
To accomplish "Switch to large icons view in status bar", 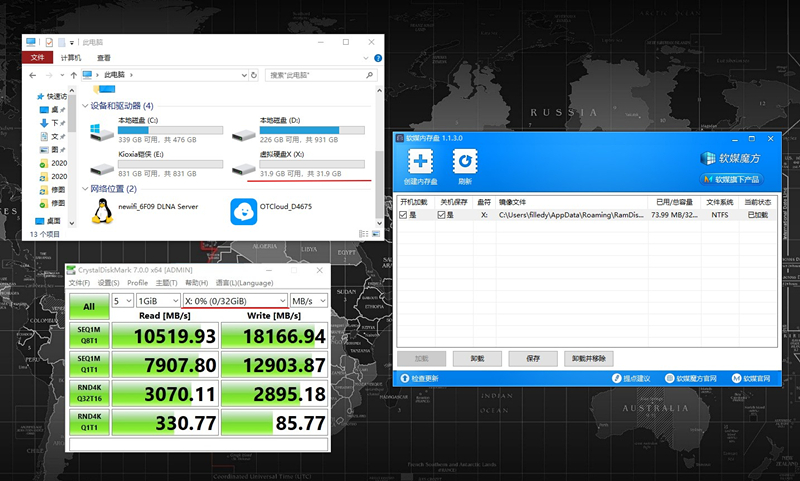I will pos(376,234).
